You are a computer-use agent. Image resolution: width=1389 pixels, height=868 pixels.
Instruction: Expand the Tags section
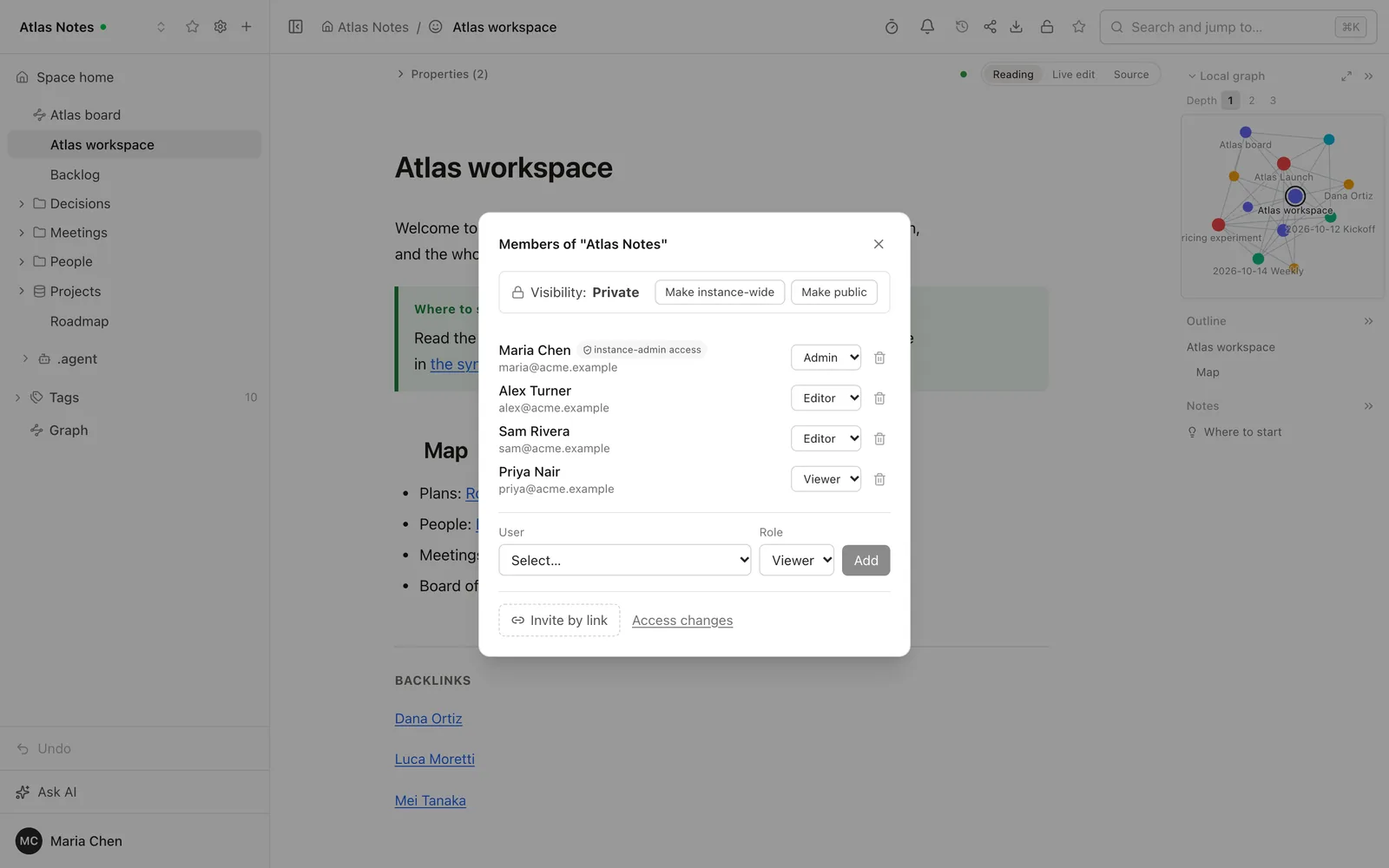coord(17,398)
